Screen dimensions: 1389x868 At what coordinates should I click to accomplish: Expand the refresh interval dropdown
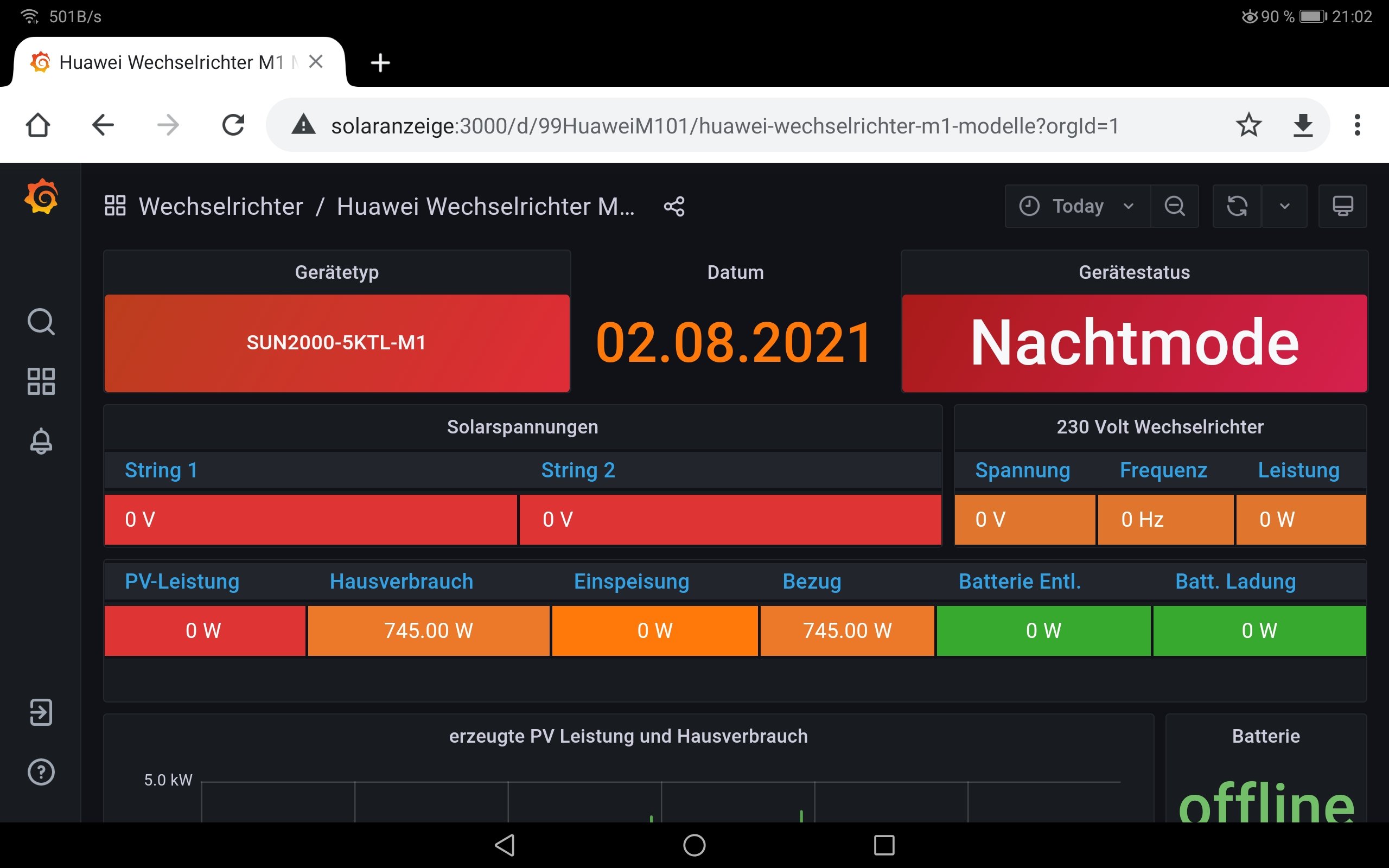(1284, 206)
